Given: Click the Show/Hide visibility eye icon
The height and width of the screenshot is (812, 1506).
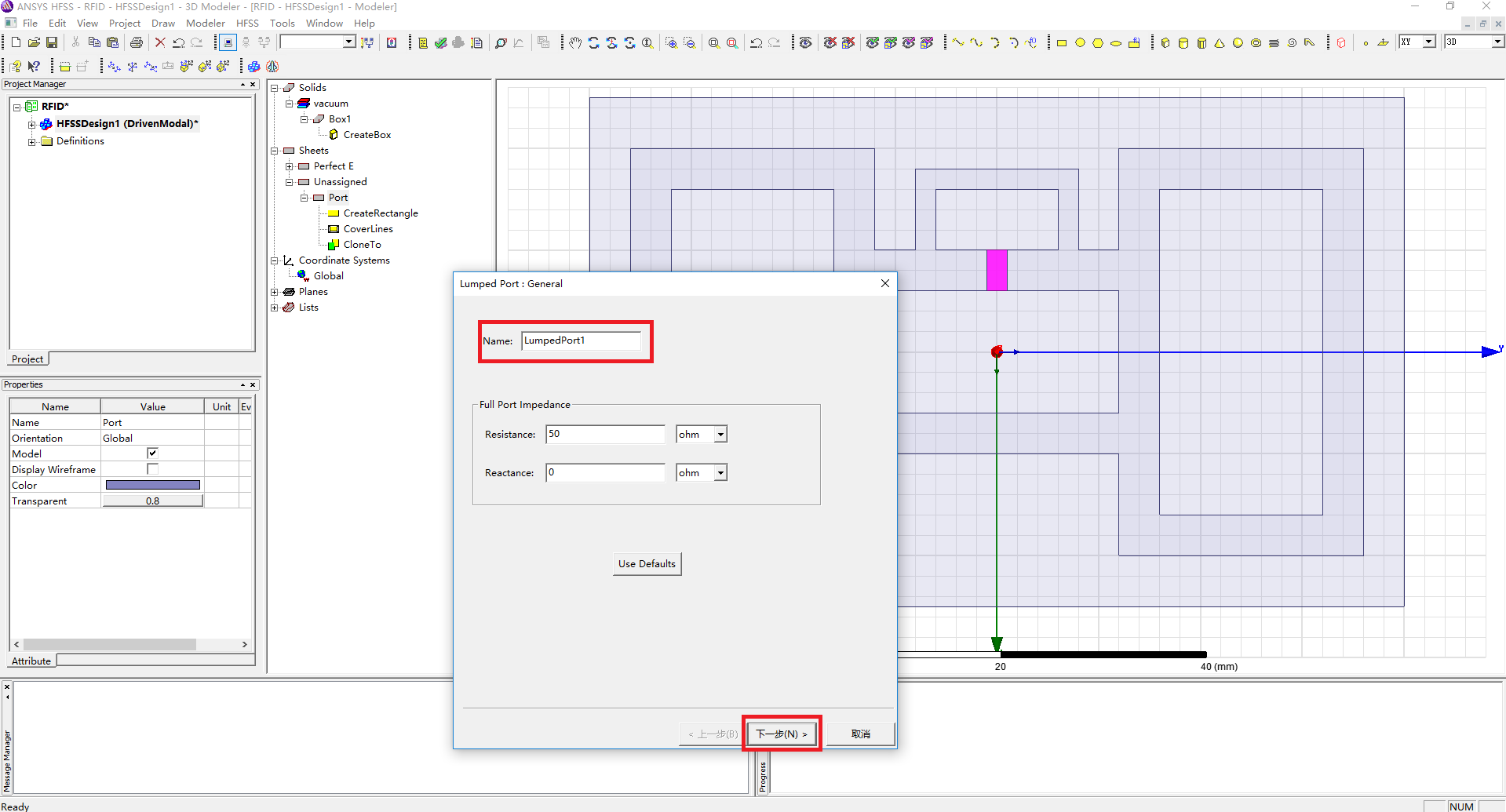Looking at the screenshot, I should (x=805, y=42).
